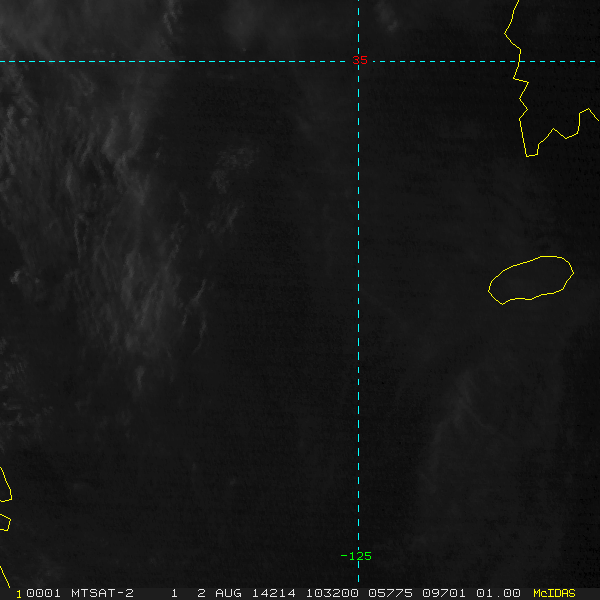Click the 0001 image number text
The width and height of the screenshot is (600, 600).
[43, 593]
